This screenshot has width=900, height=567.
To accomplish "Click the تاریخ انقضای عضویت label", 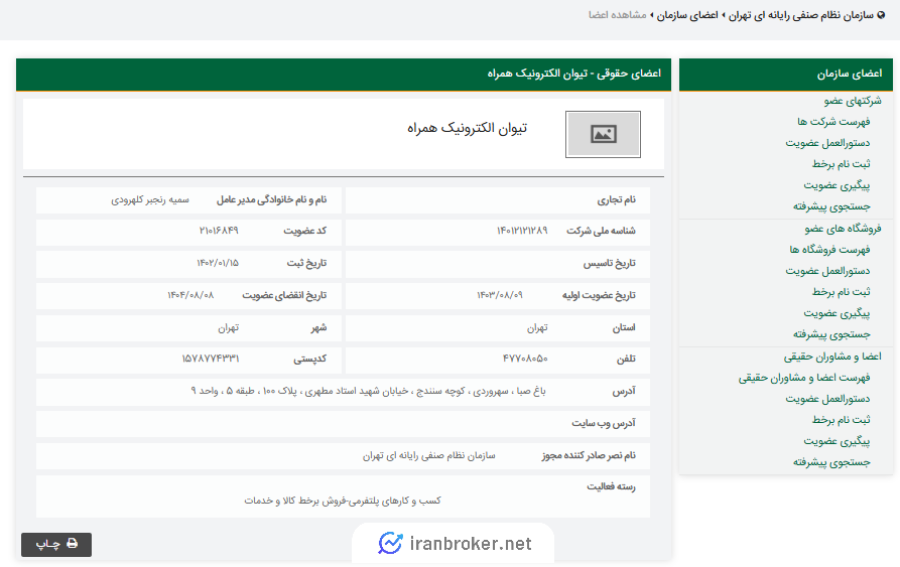I will click(x=284, y=295).
